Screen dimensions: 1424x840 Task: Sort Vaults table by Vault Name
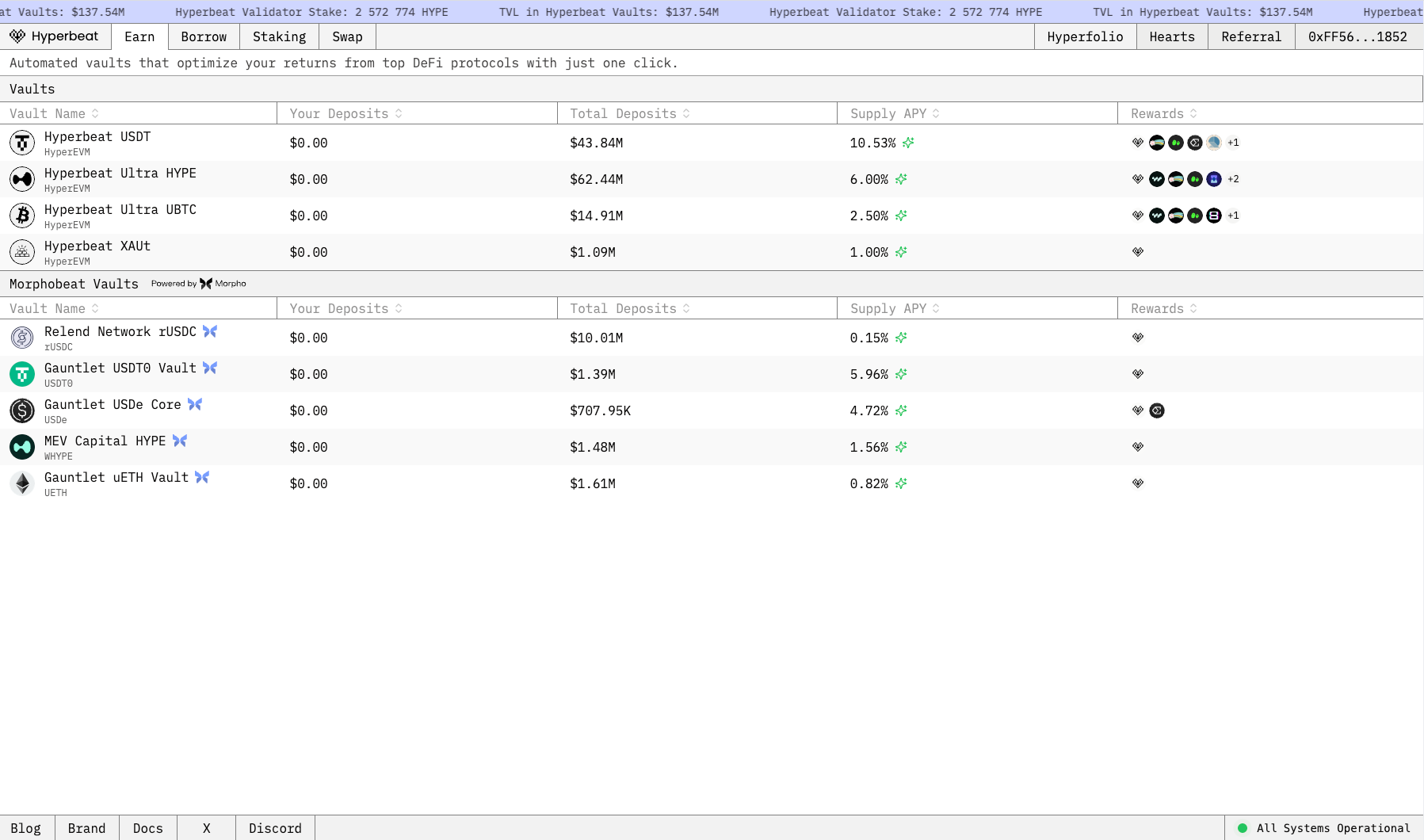pyautogui.click(x=54, y=113)
